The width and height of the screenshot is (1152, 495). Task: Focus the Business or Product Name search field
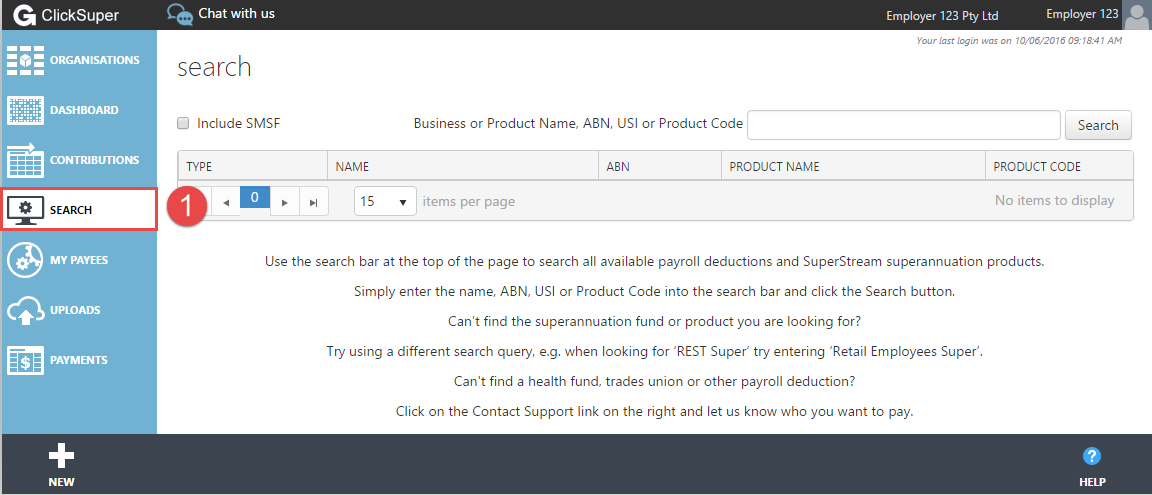(x=904, y=125)
